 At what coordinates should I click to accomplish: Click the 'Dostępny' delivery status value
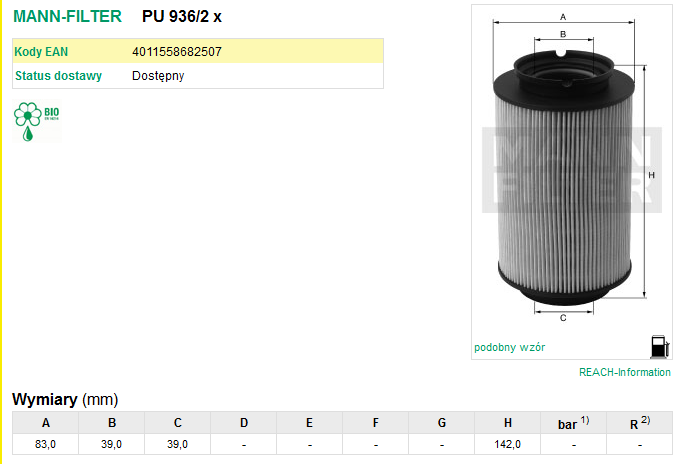click(158, 76)
